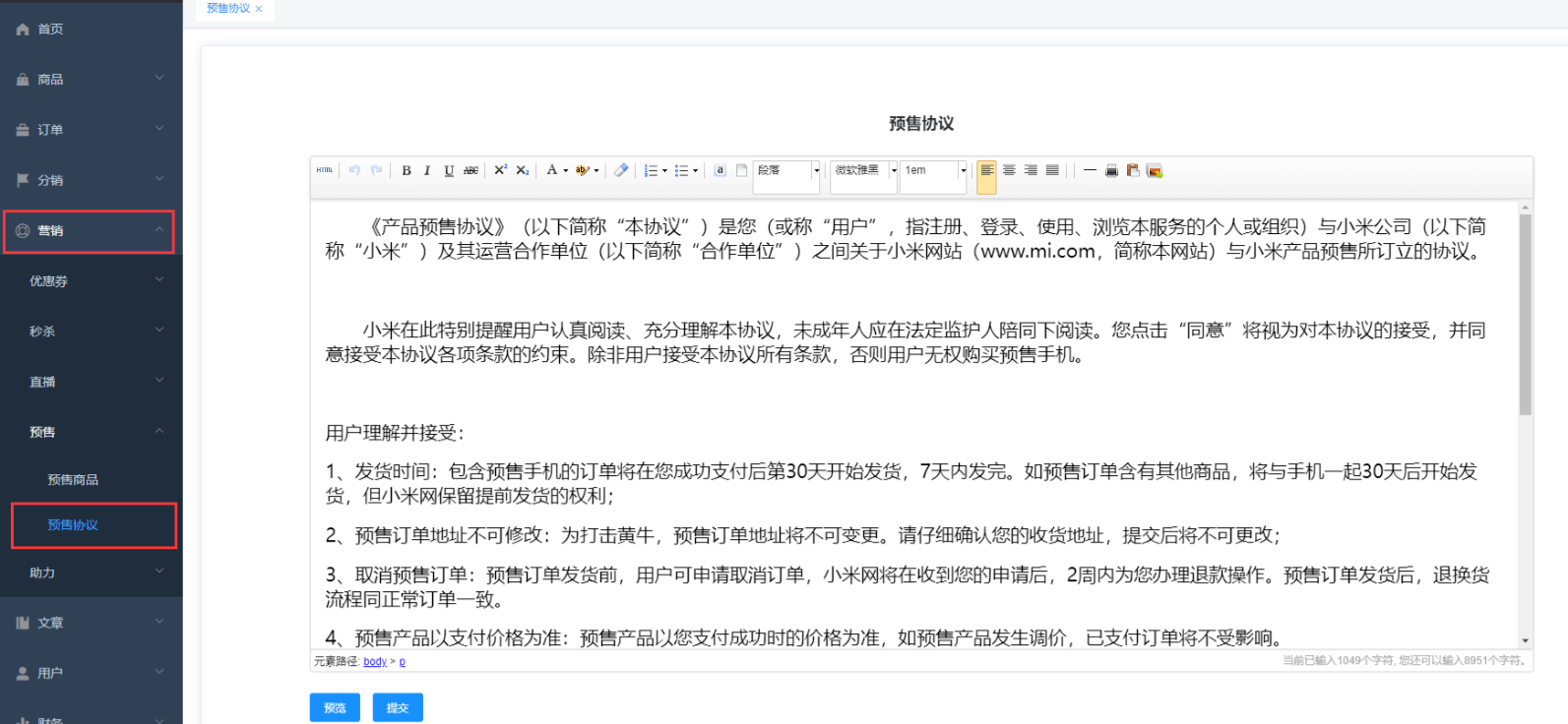Go to 首页 in the sidebar
This screenshot has height=724, width=1568.
click(x=91, y=30)
